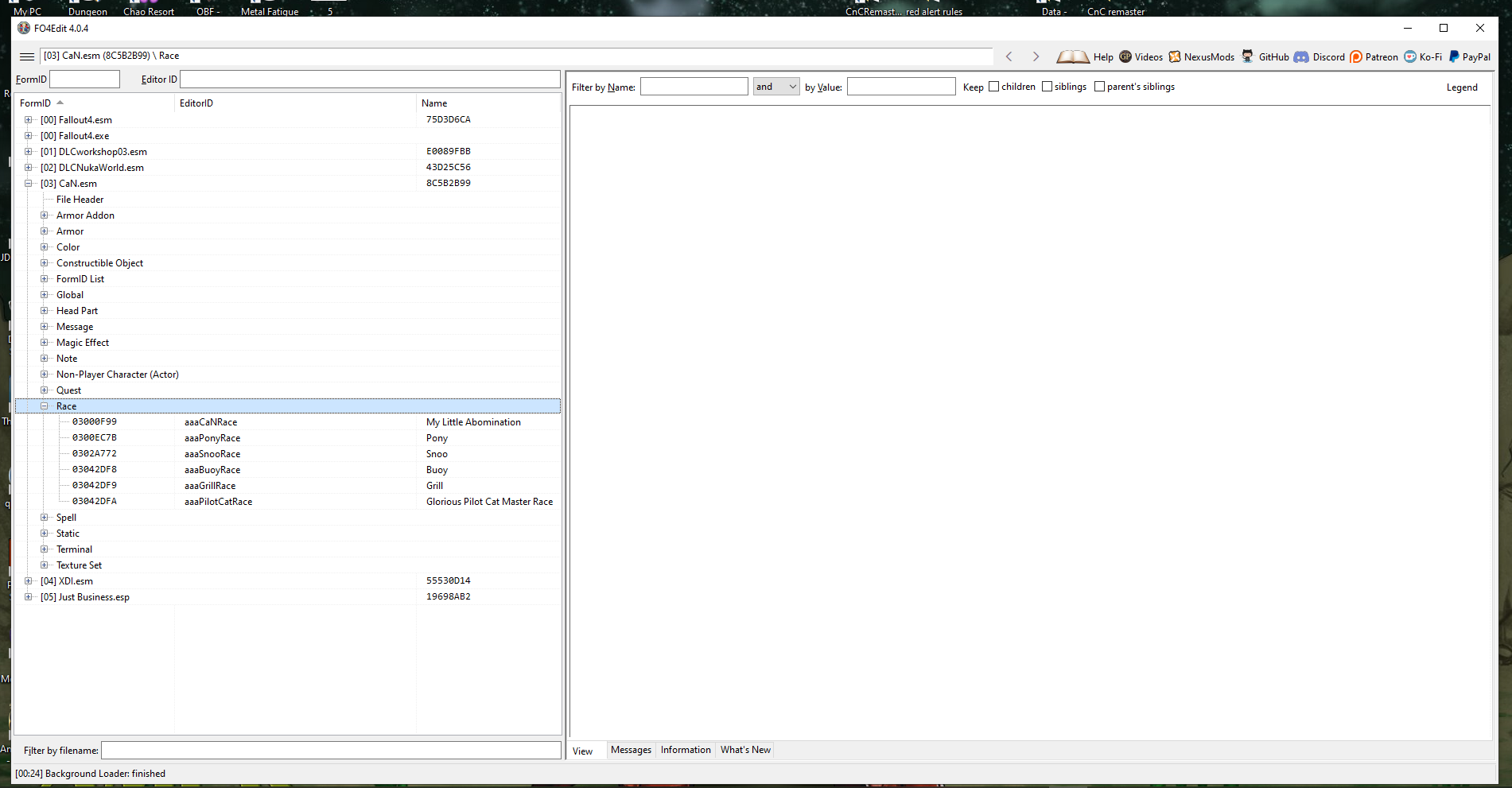Expand Non-Player Character (Actor) group
The height and width of the screenshot is (788, 1512).
[x=45, y=375]
